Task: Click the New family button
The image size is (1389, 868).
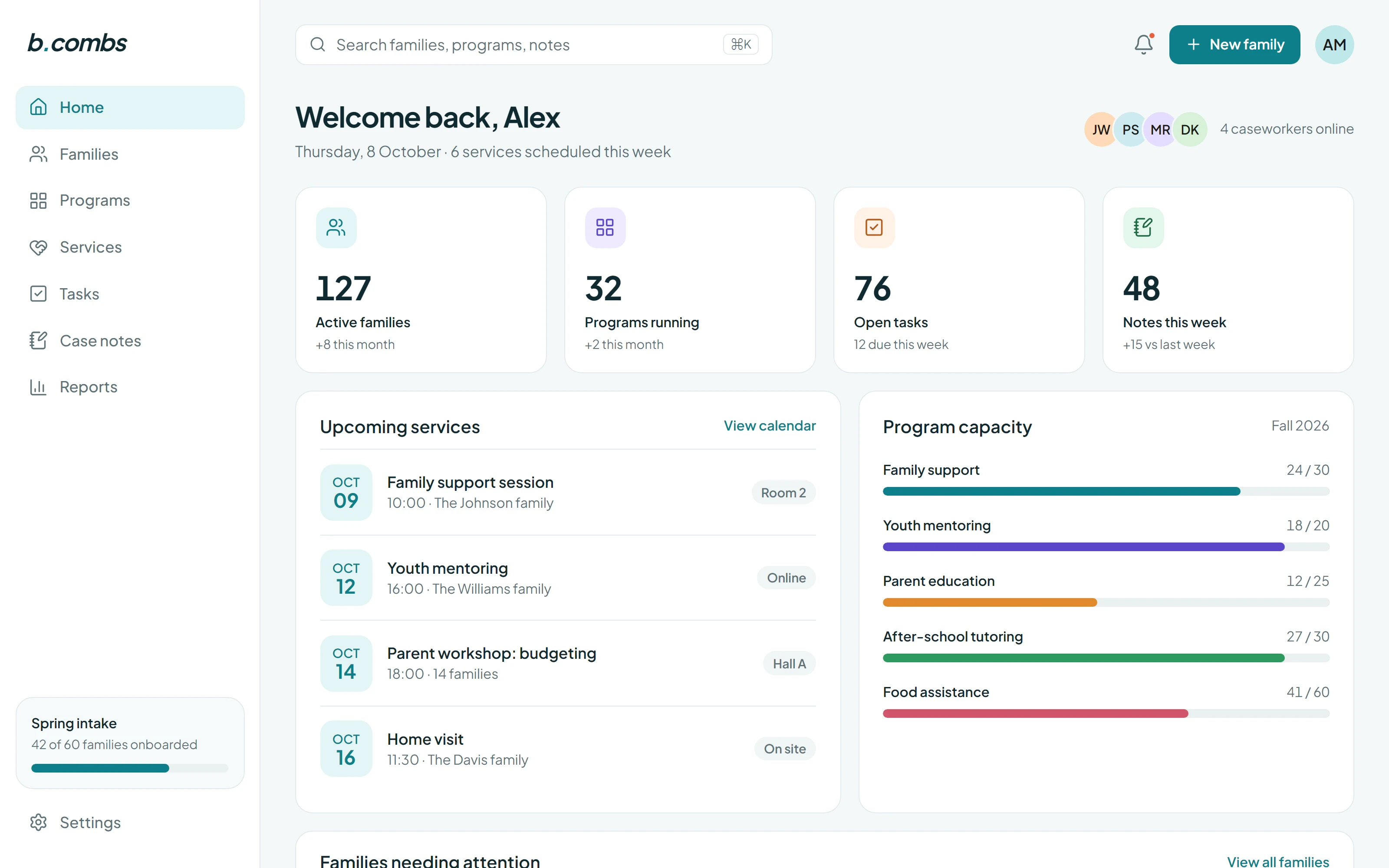Action: point(1234,44)
